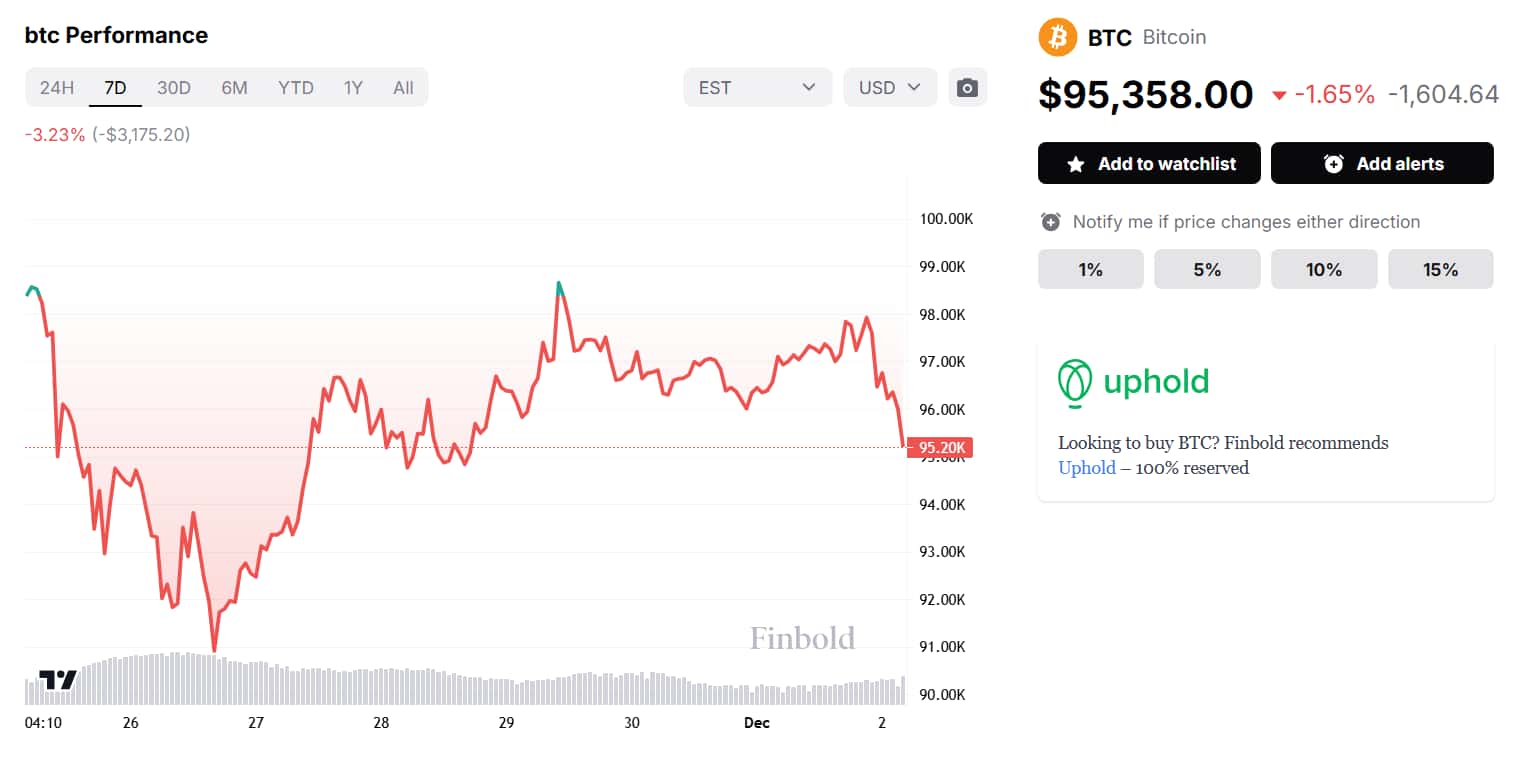Switch chart to the 24H range tab
Screen dimensions: 1538x757
point(57,87)
